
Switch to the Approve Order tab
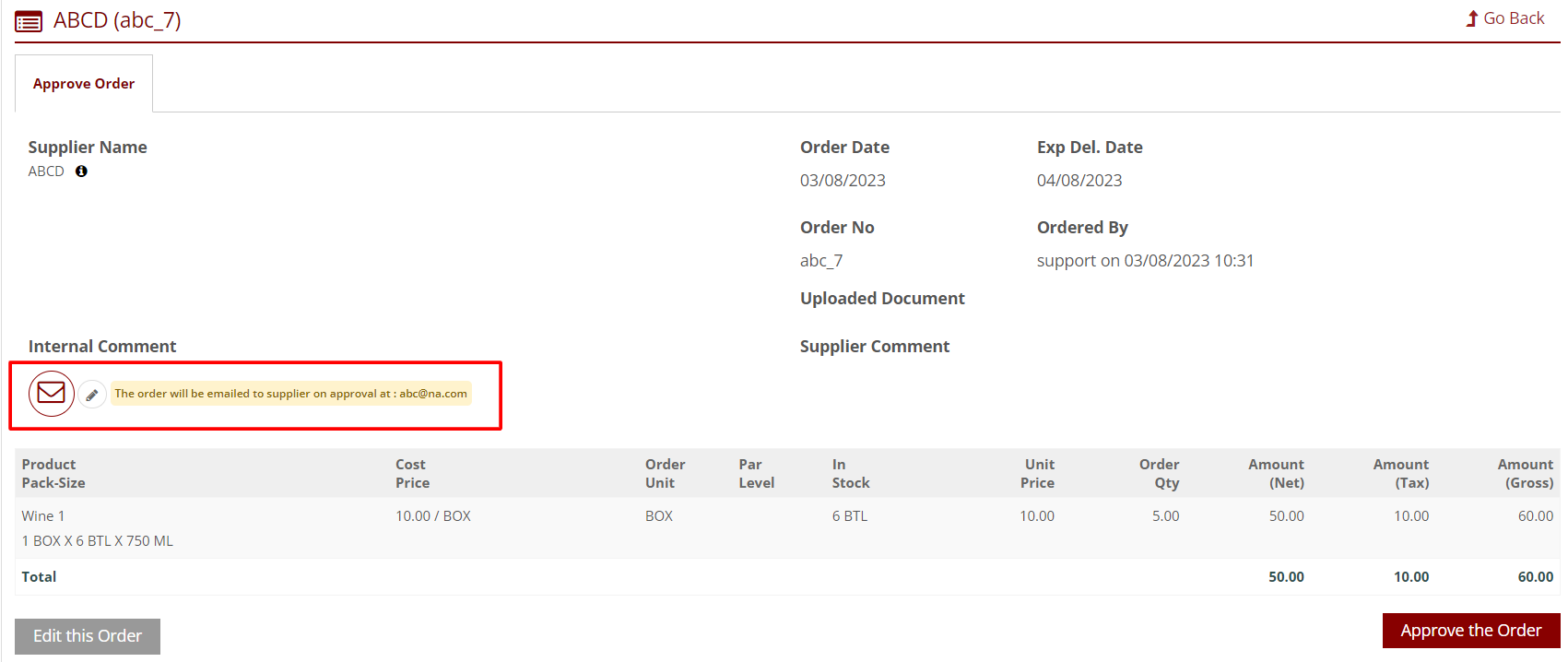coord(84,84)
